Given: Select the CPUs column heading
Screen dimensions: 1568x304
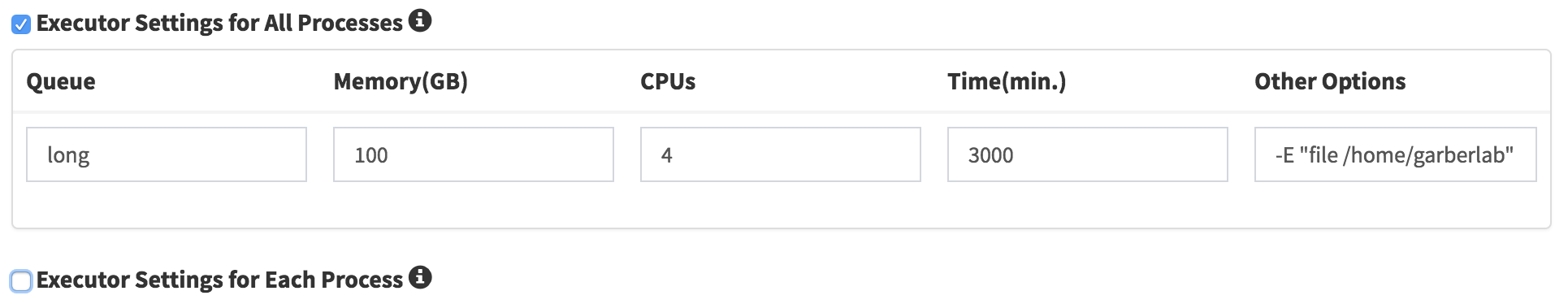Looking at the screenshot, I should pyautogui.click(x=668, y=81).
